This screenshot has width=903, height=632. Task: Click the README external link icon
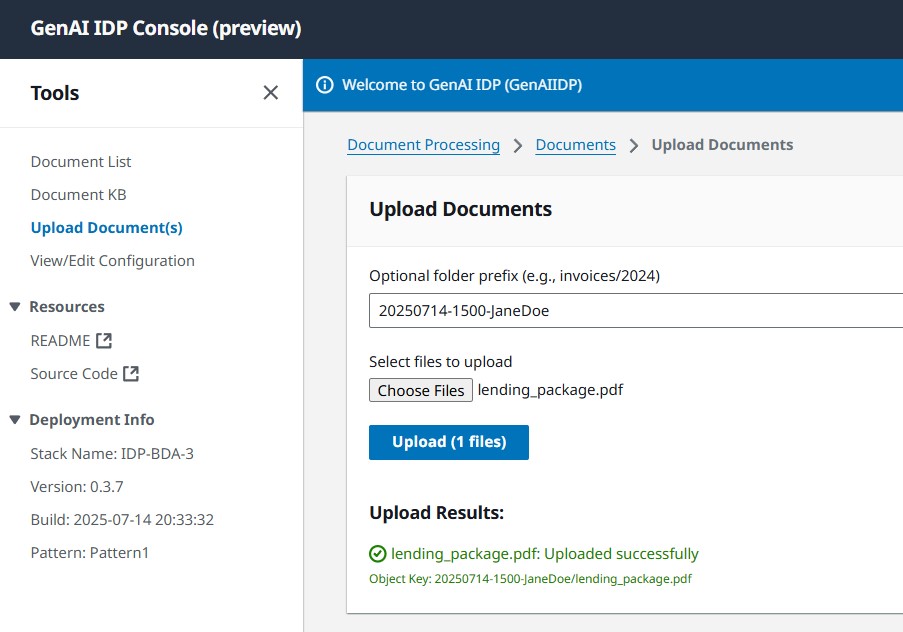[x=104, y=340]
